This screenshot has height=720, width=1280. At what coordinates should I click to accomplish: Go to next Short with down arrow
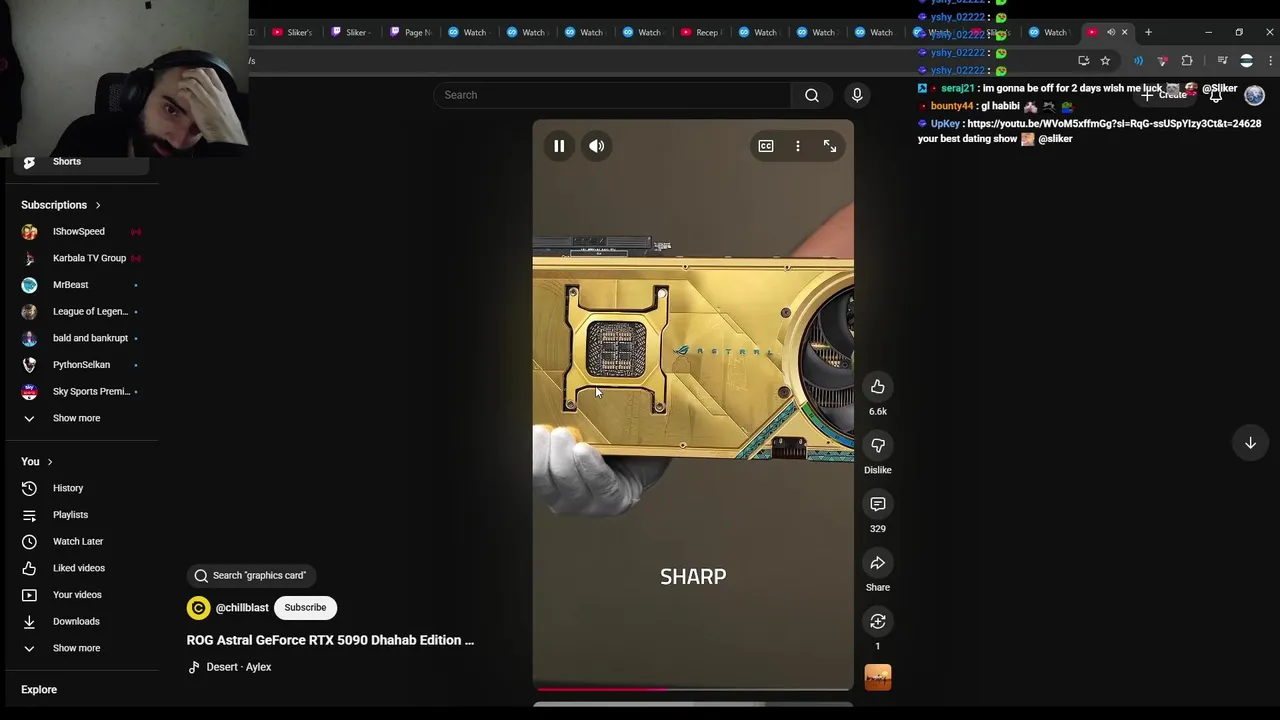tap(1250, 443)
